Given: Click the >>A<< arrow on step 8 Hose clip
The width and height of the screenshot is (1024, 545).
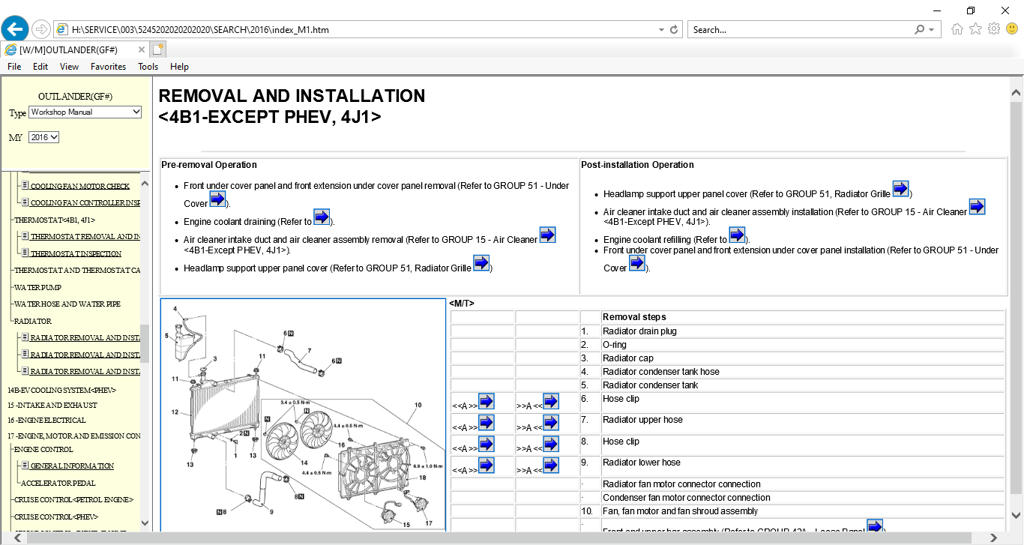Looking at the screenshot, I should [x=551, y=444].
